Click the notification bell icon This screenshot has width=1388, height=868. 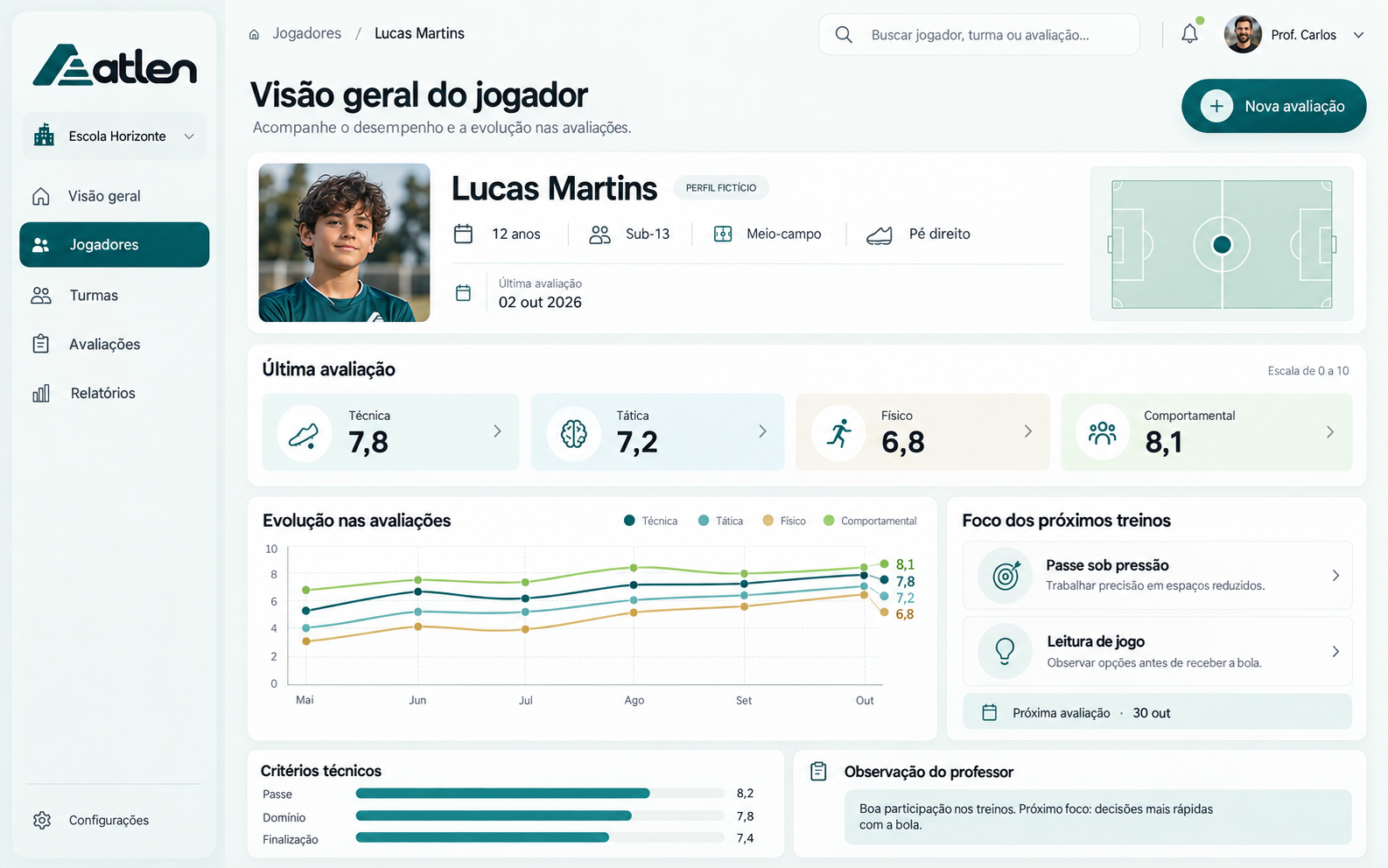point(1189,34)
